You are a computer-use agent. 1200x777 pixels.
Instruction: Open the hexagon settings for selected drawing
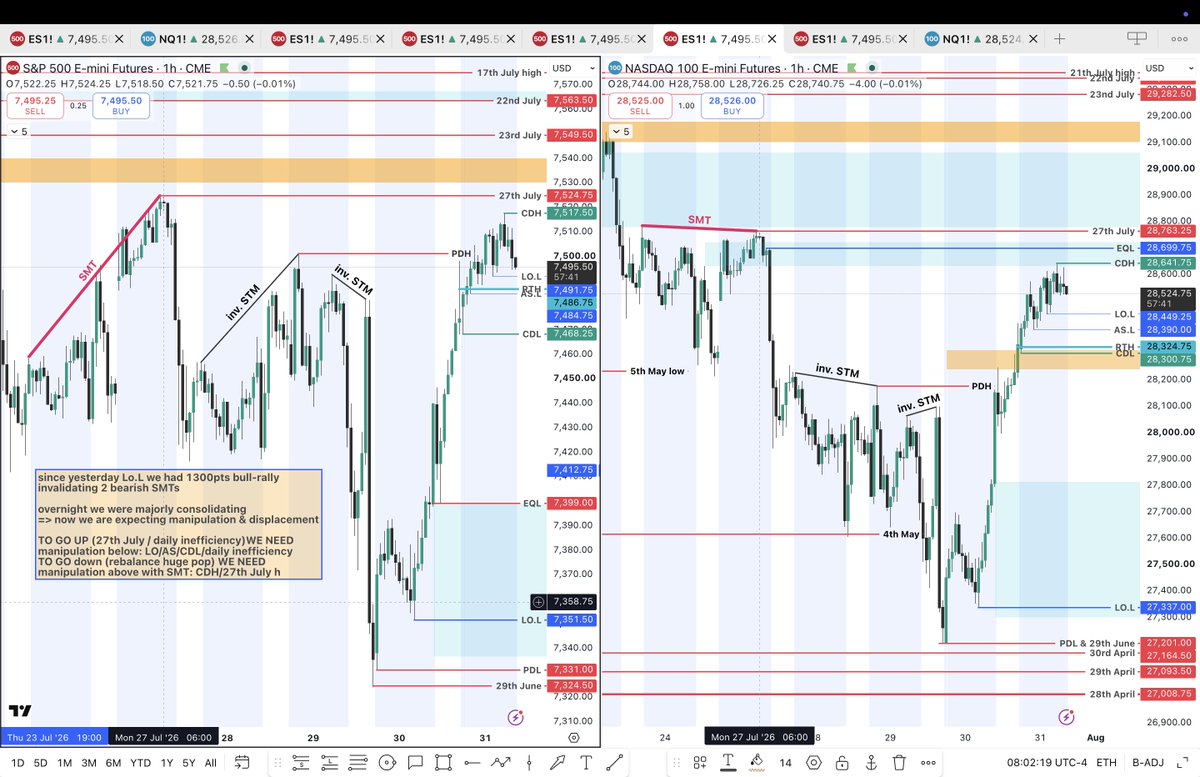813,763
